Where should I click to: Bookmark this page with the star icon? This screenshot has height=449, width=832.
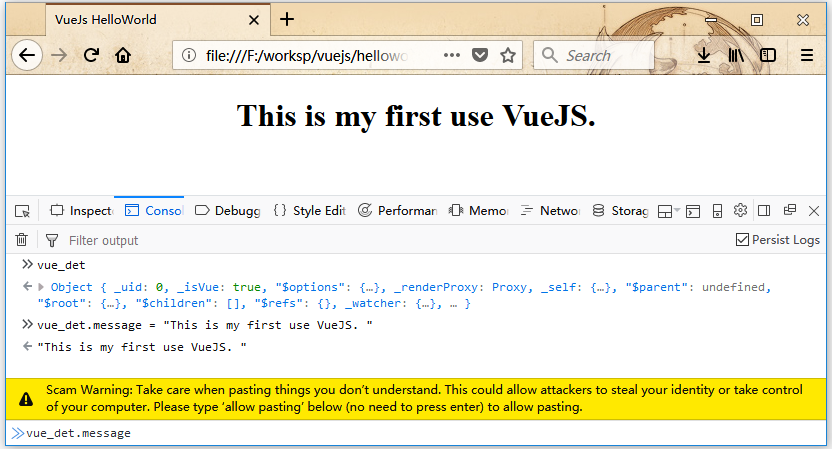[x=508, y=56]
